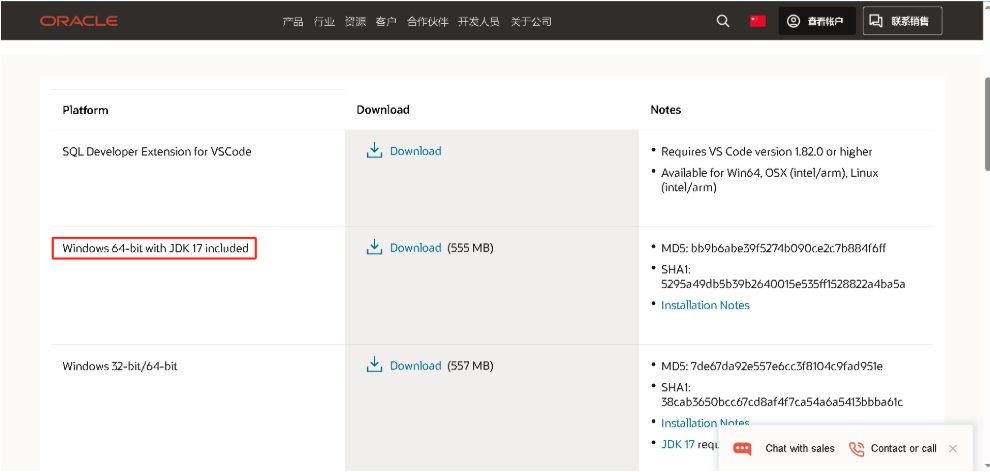The image size is (990, 472).
Task: Open the JDK 17 link
Action: (678, 444)
